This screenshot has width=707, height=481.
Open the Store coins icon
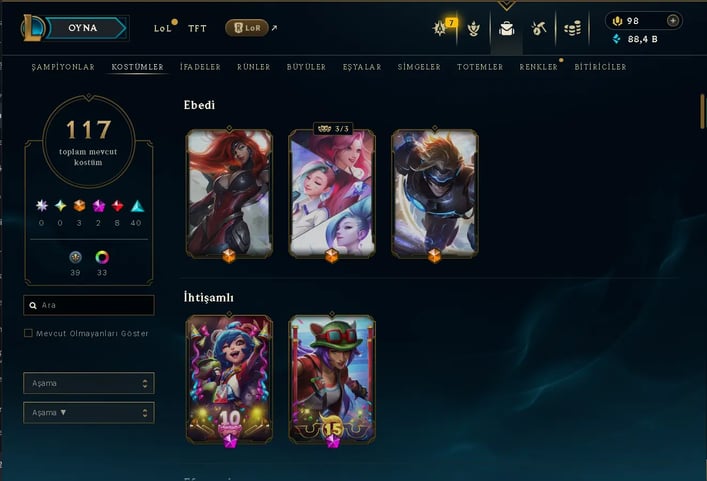pyautogui.click(x=572, y=29)
